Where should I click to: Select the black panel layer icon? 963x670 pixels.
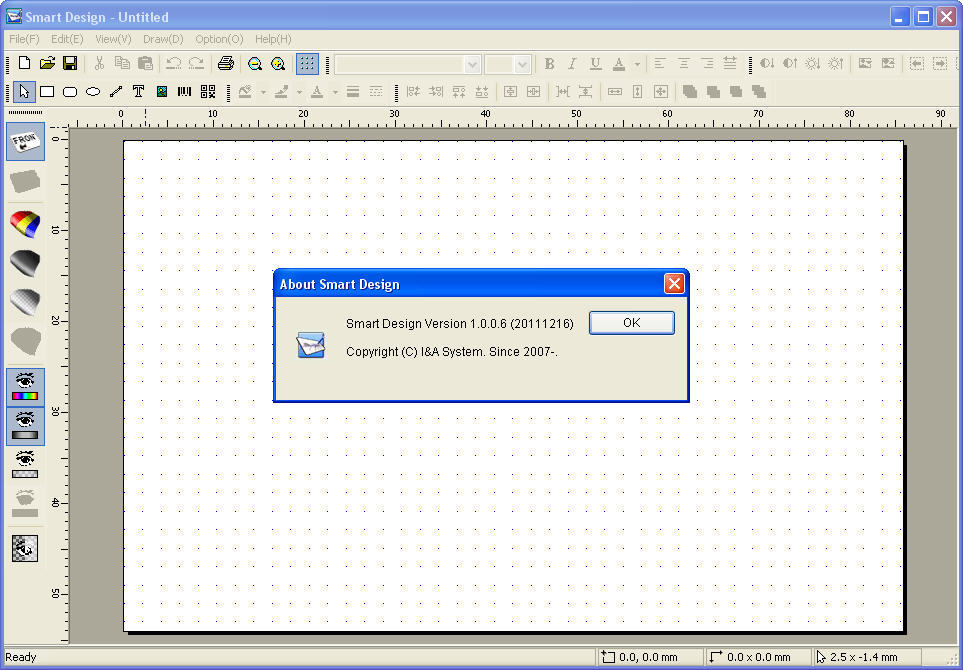click(x=25, y=263)
